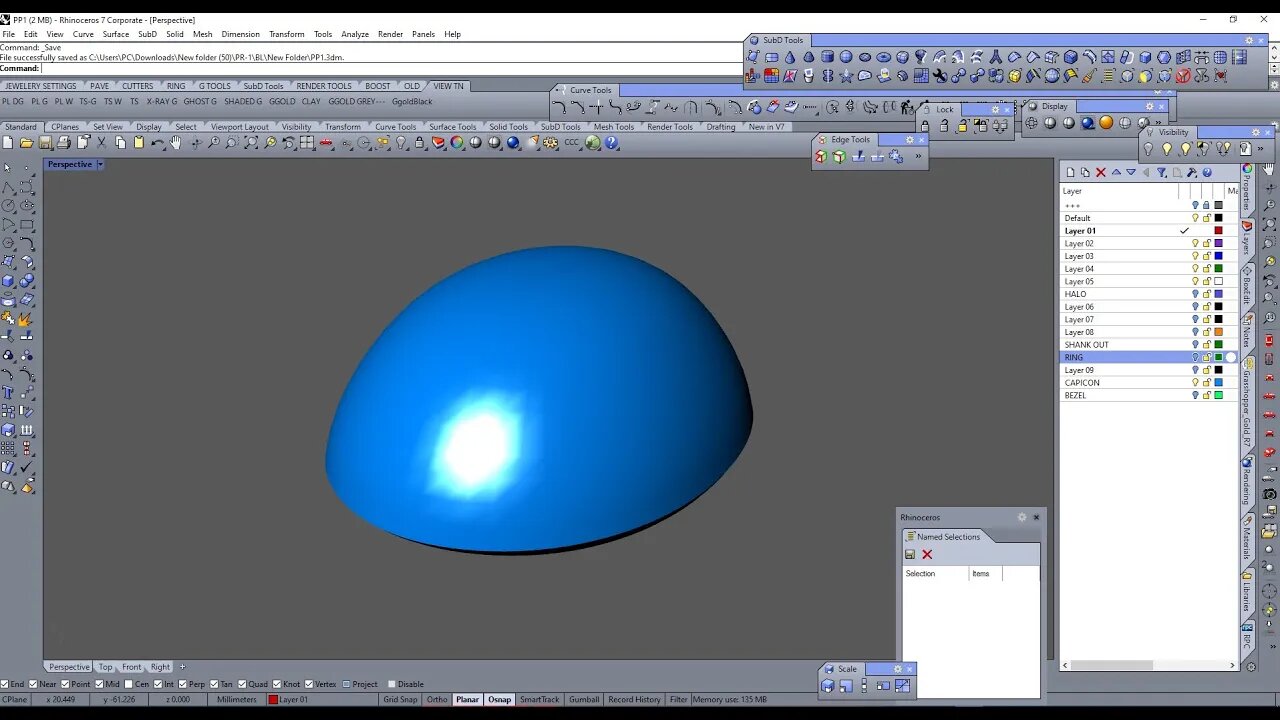Switch to the Curve Tools toolbar tab
Image resolution: width=1280 pixels, height=720 pixels.
(395, 127)
